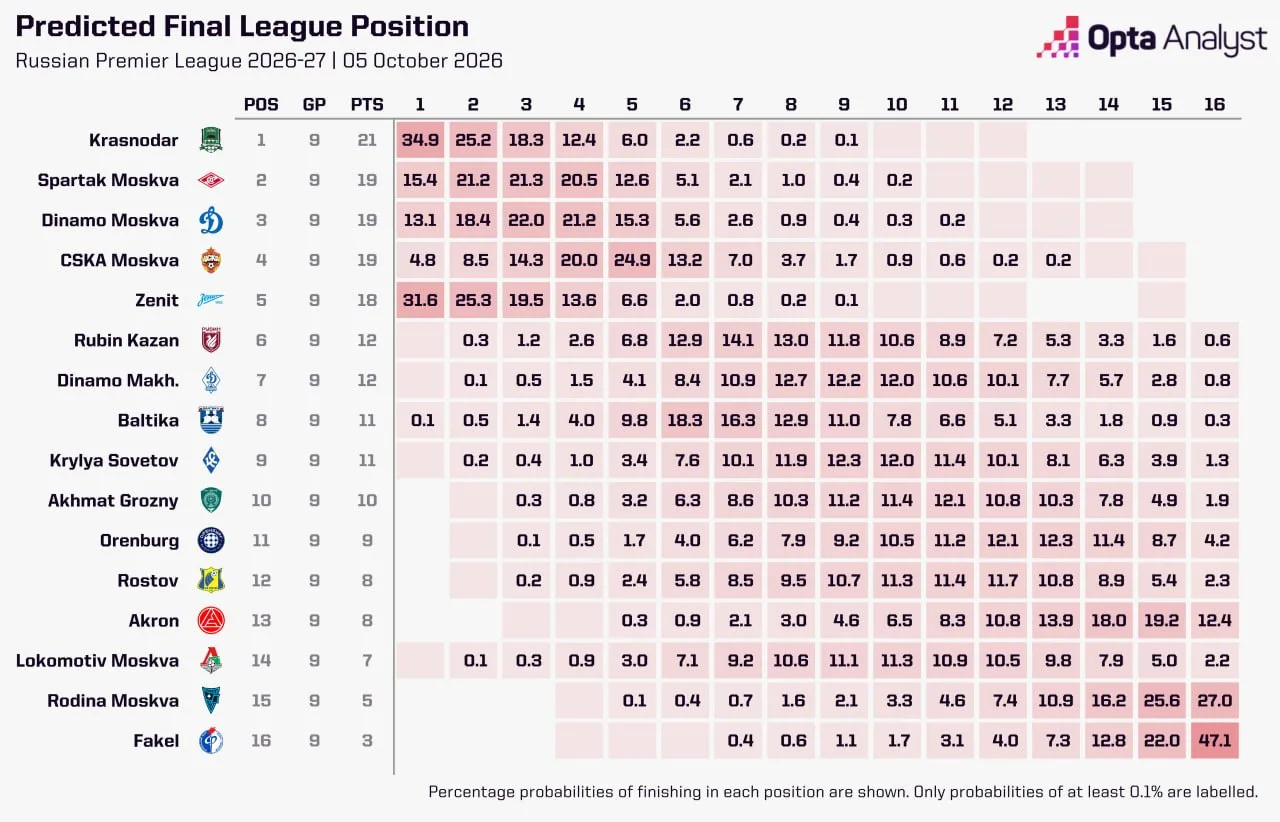Click Krasnodar's 34.9 first-place probability cell

click(422, 140)
